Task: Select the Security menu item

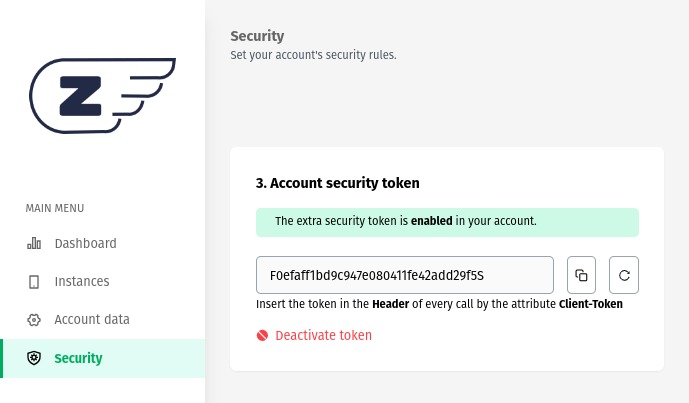Action: click(78, 358)
